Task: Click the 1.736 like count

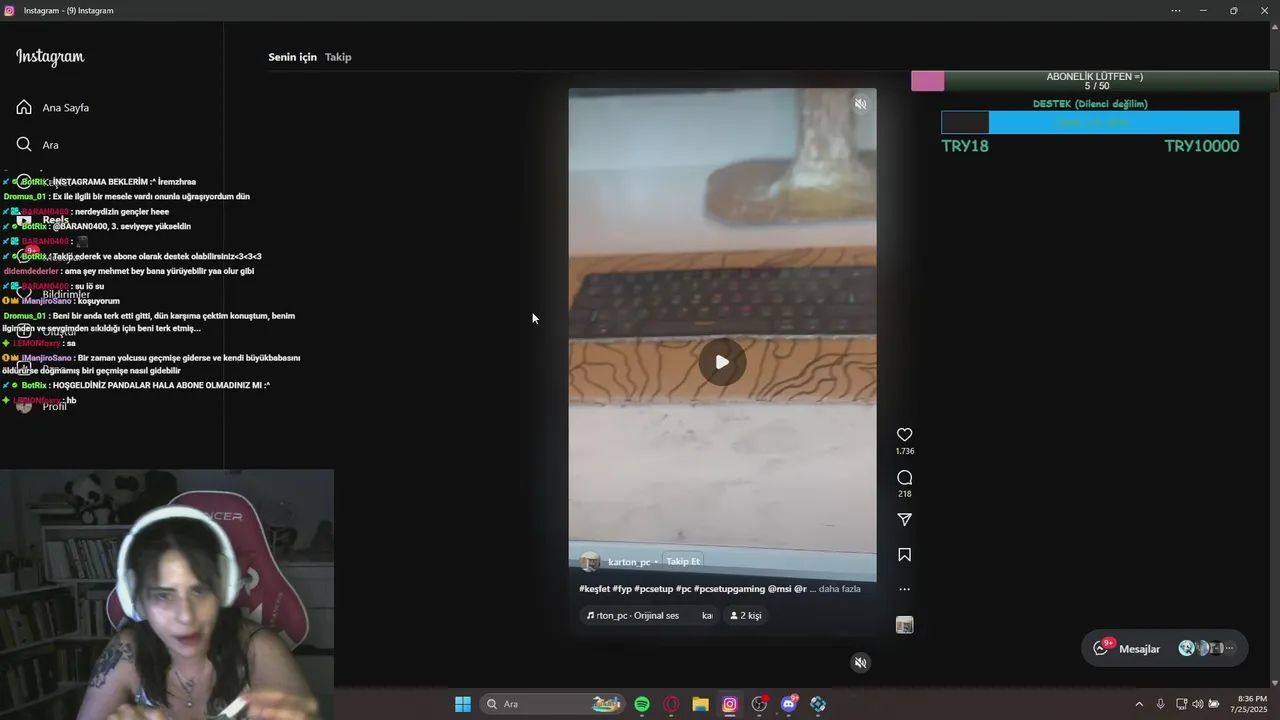Action: click(904, 451)
